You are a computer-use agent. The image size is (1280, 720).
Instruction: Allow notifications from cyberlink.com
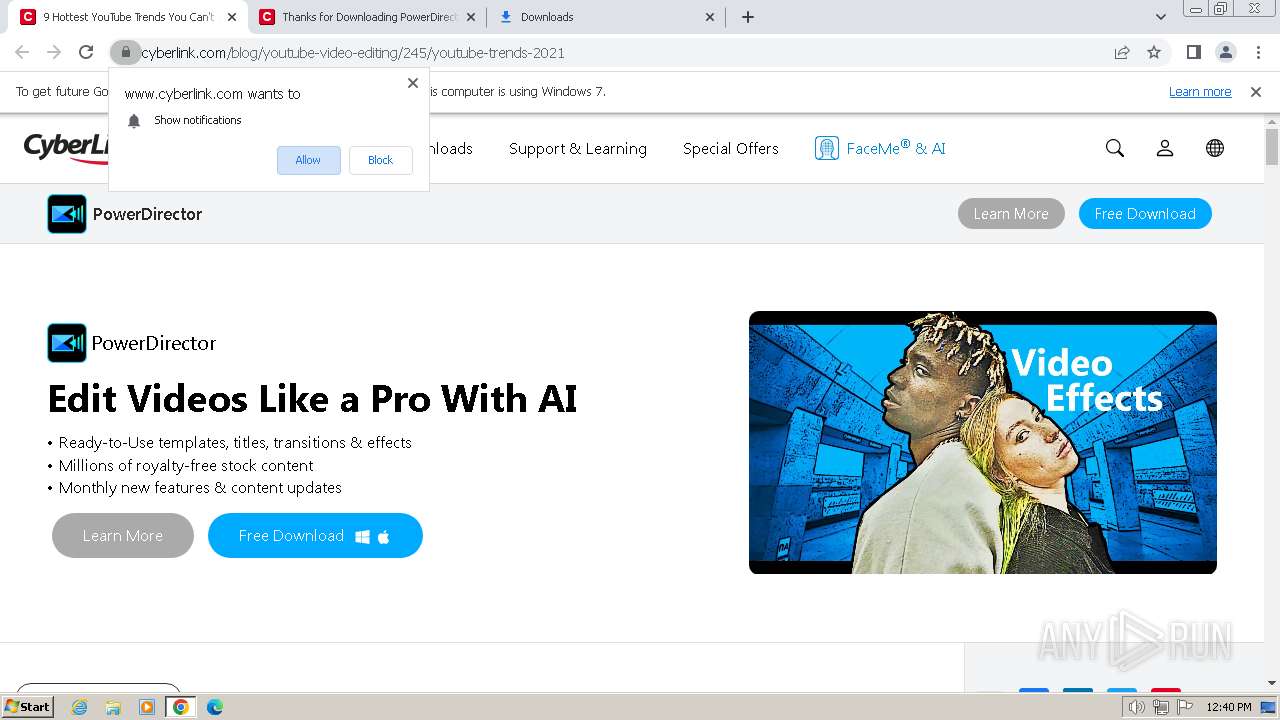coord(308,160)
